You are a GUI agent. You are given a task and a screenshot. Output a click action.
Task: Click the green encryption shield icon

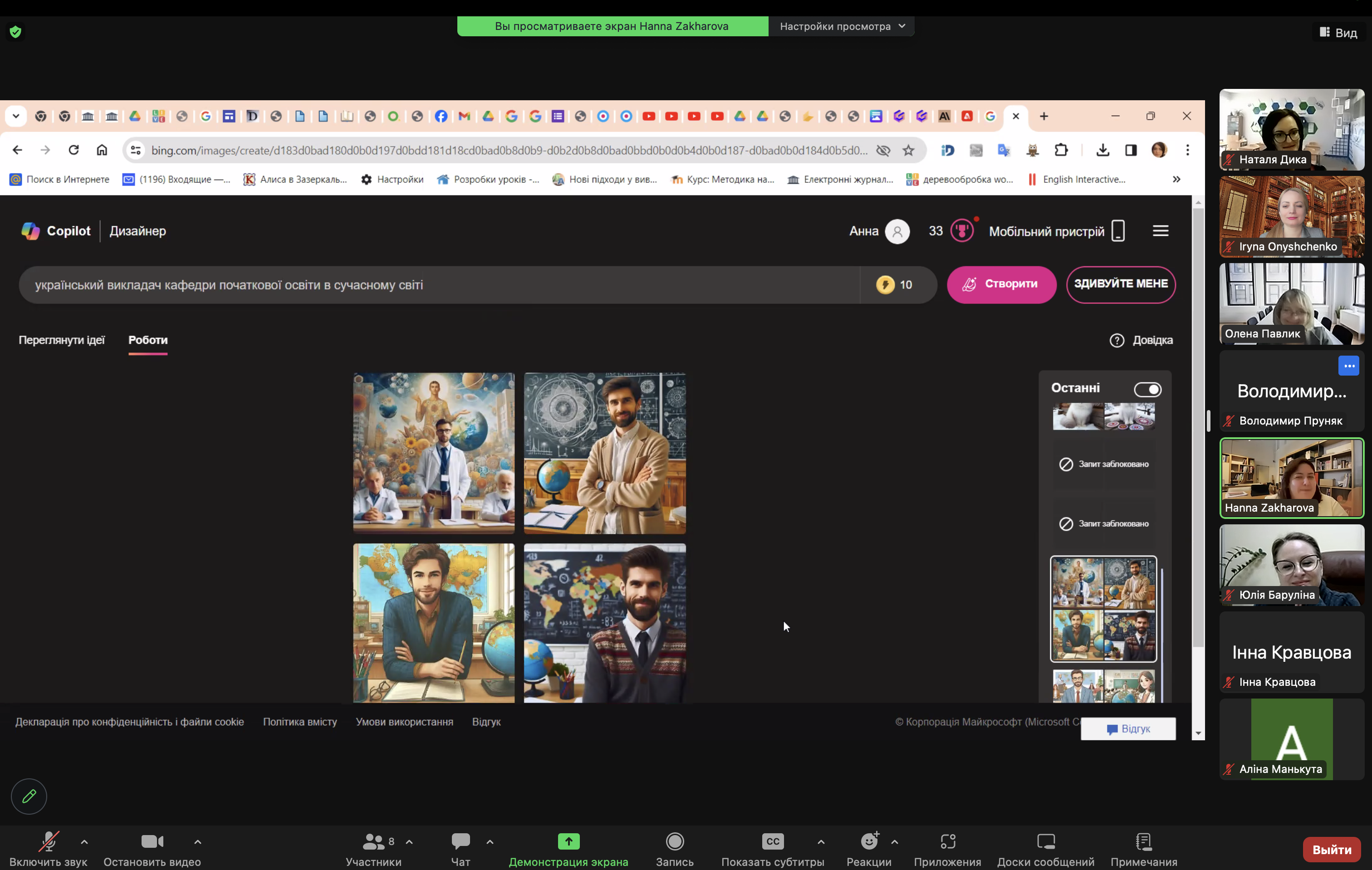15,32
